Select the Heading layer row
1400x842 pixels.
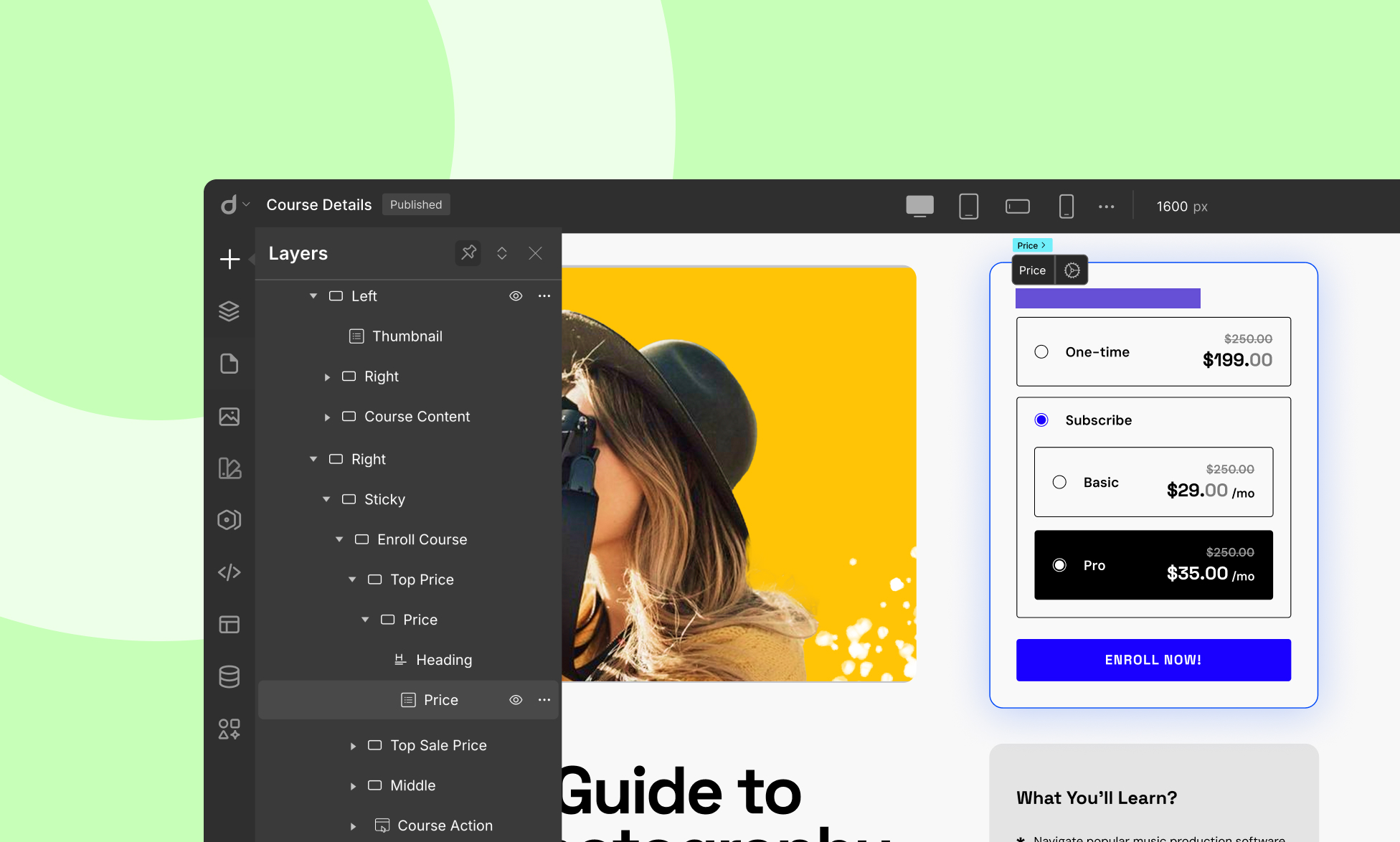click(408, 660)
